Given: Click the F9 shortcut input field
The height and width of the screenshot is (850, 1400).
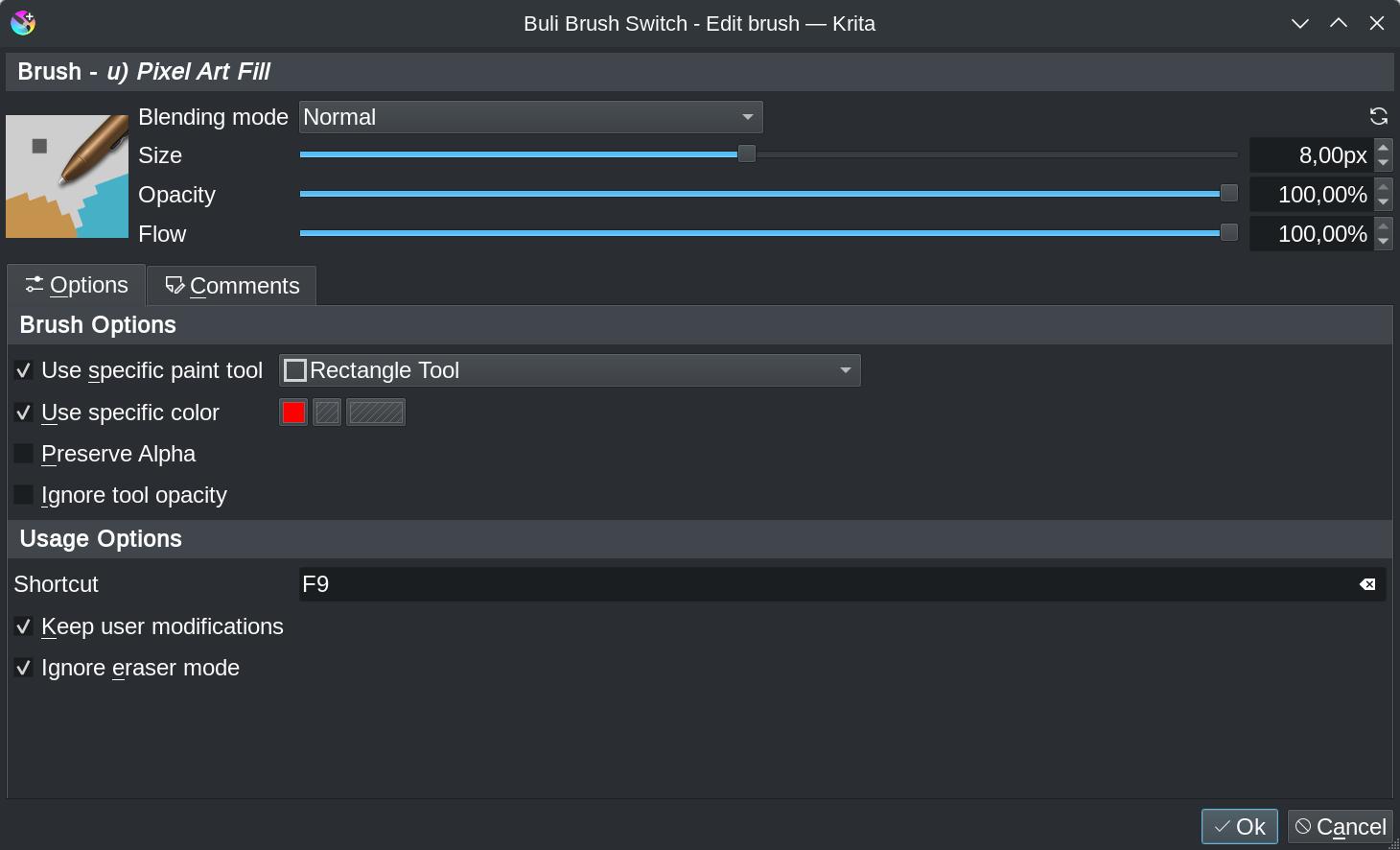Looking at the screenshot, I should 842,584.
